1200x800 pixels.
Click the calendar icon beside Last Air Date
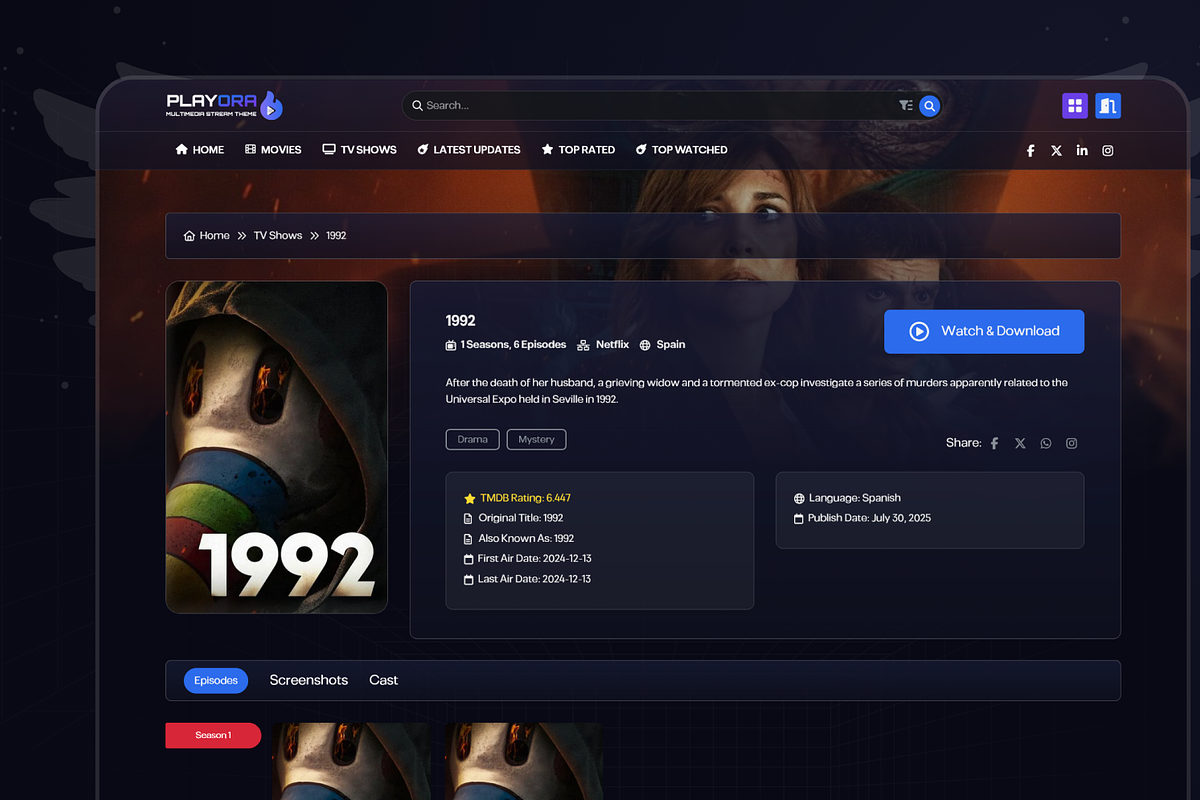tap(469, 580)
